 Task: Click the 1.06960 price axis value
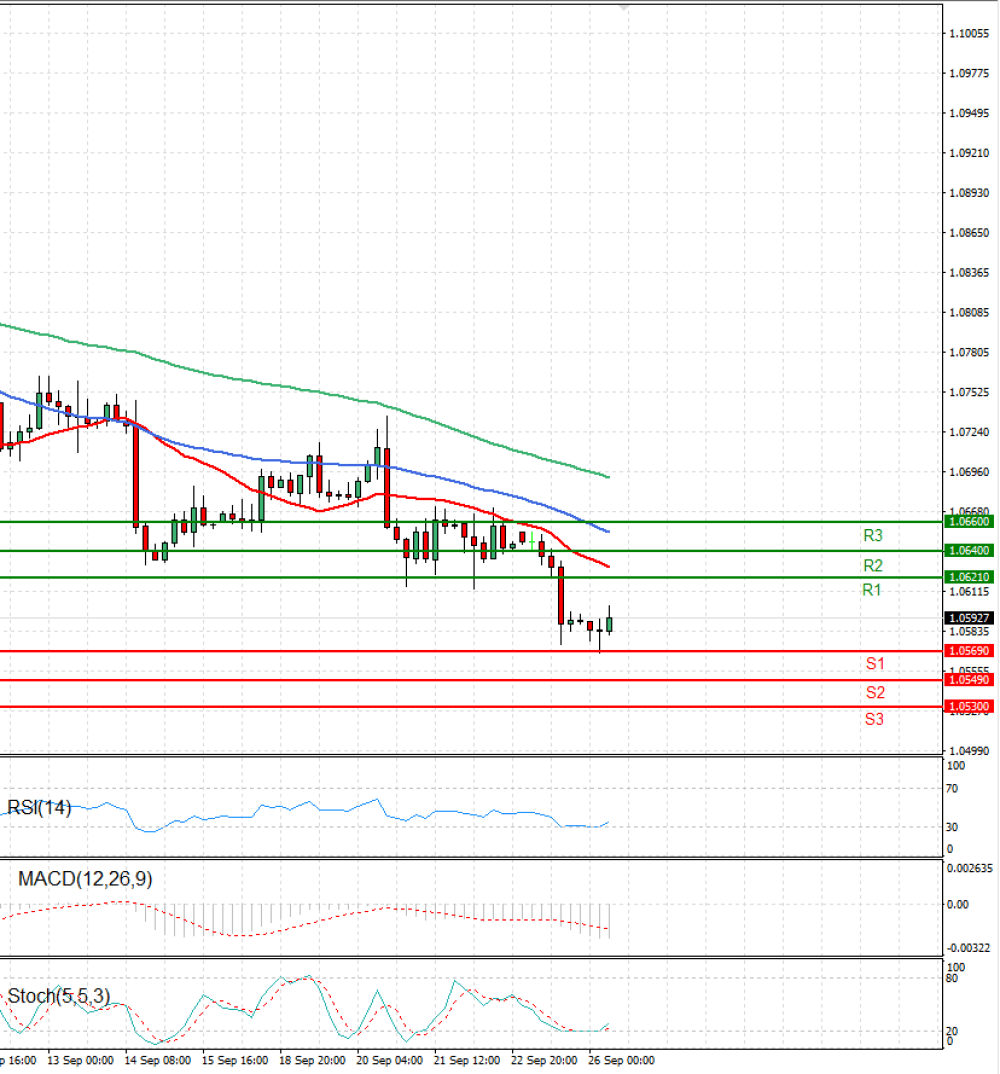point(969,472)
